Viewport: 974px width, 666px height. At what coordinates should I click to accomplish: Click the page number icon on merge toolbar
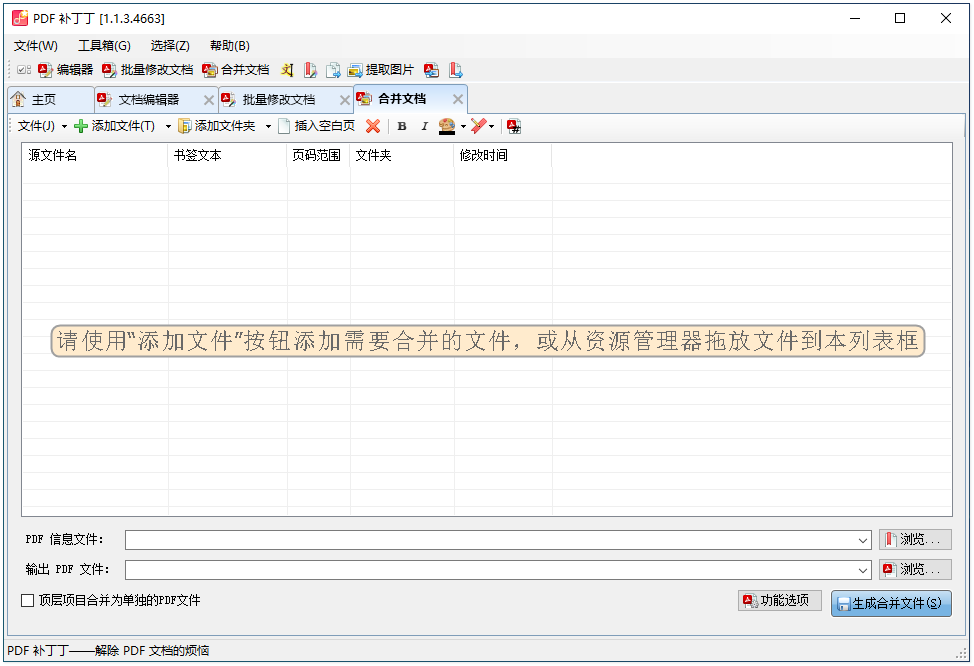pos(514,126)
